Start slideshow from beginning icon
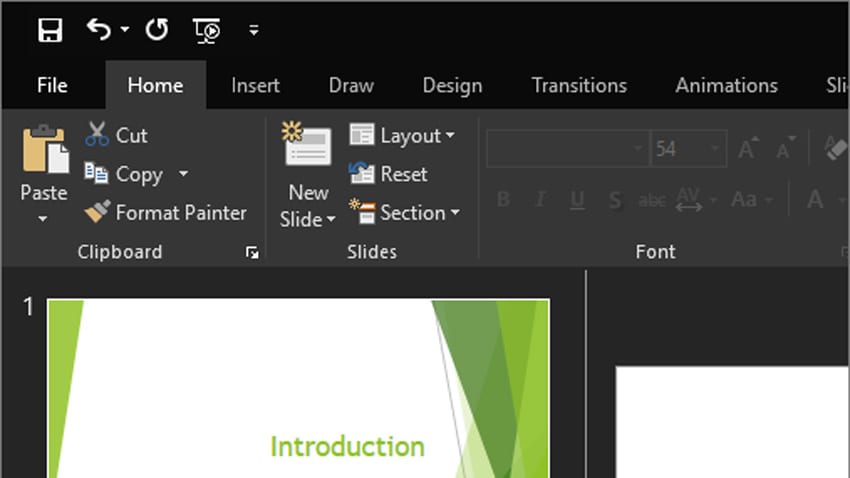Viewport: 850px width, 478px height. click(x=207, y=30)
